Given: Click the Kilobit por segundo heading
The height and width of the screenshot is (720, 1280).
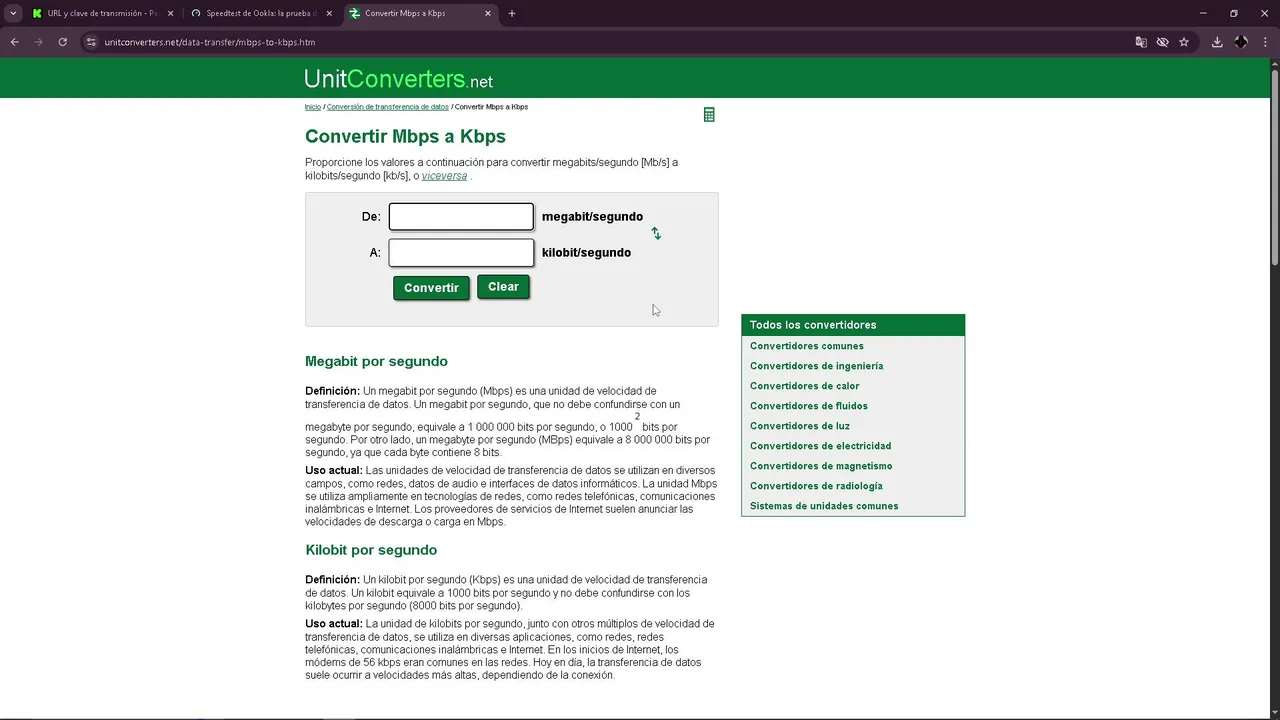Looking at the screenshot, I should click(x=371, y=550).
